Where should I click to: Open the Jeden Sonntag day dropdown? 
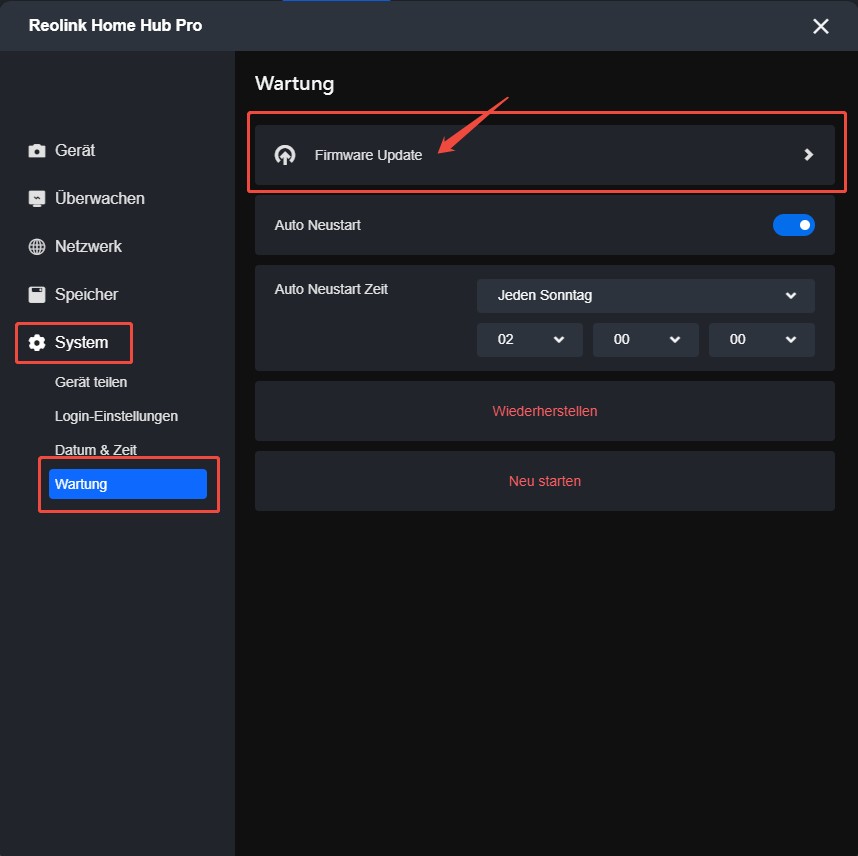645,296
